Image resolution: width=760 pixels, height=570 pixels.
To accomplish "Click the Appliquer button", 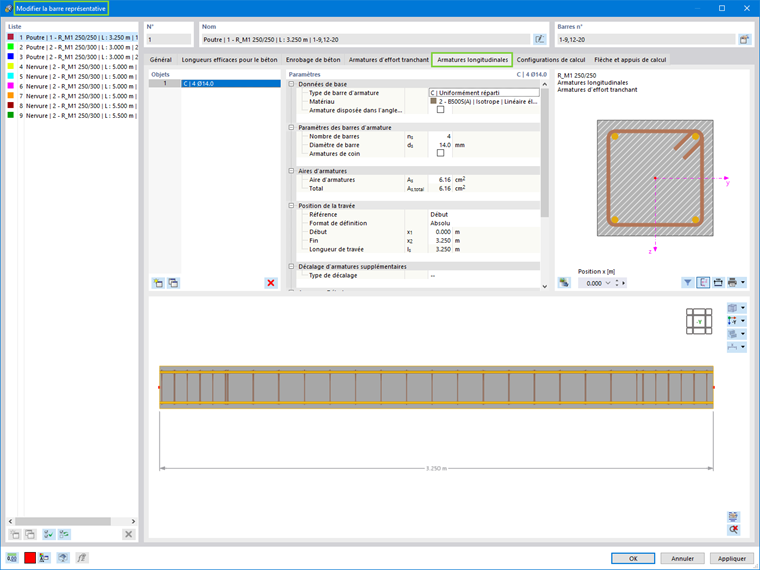I will tap(732, 558).
